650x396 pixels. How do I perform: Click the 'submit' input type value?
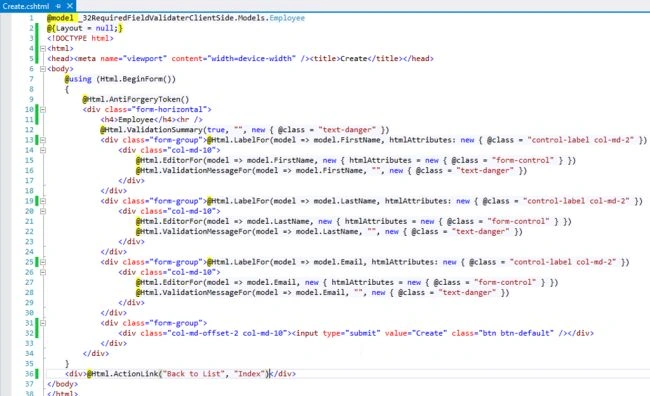362,333
